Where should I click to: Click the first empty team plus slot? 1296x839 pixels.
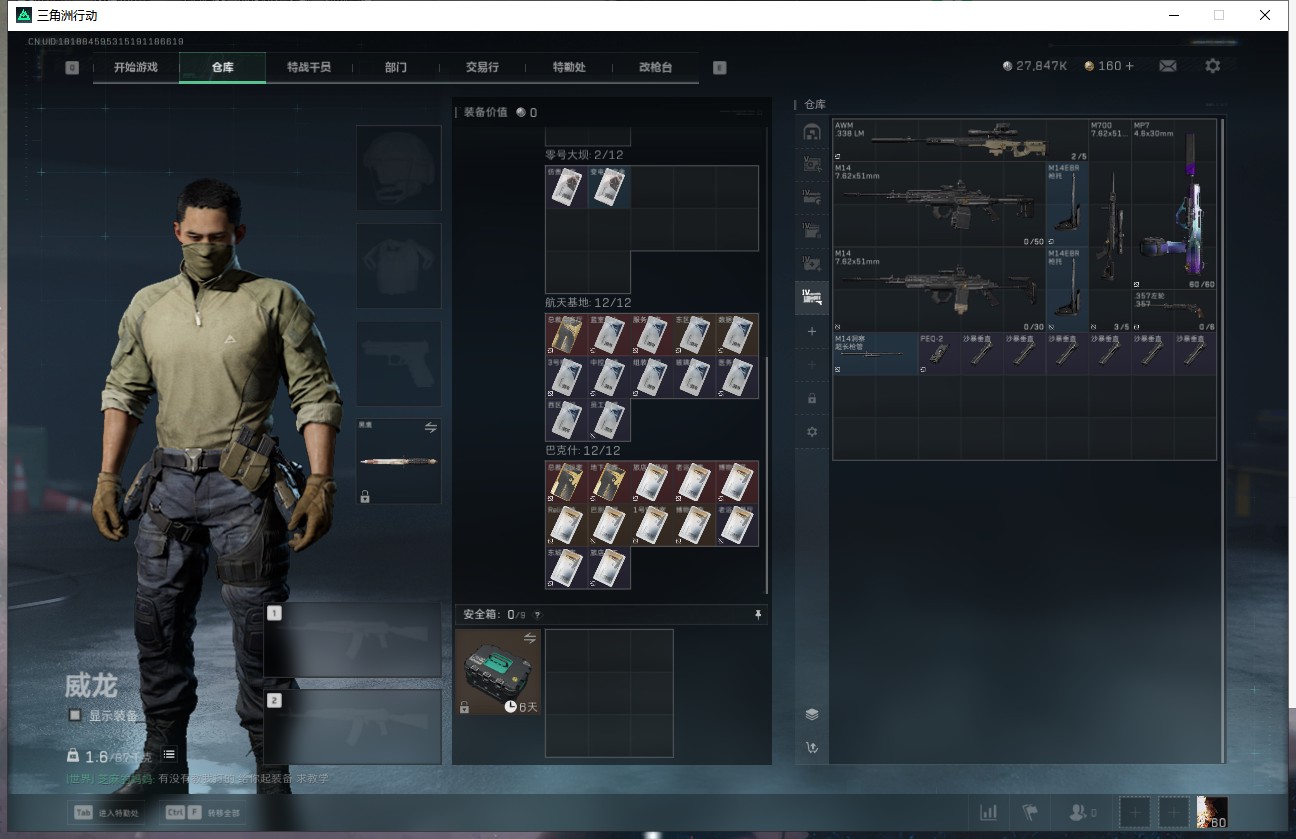click(x=1135, y=812)
